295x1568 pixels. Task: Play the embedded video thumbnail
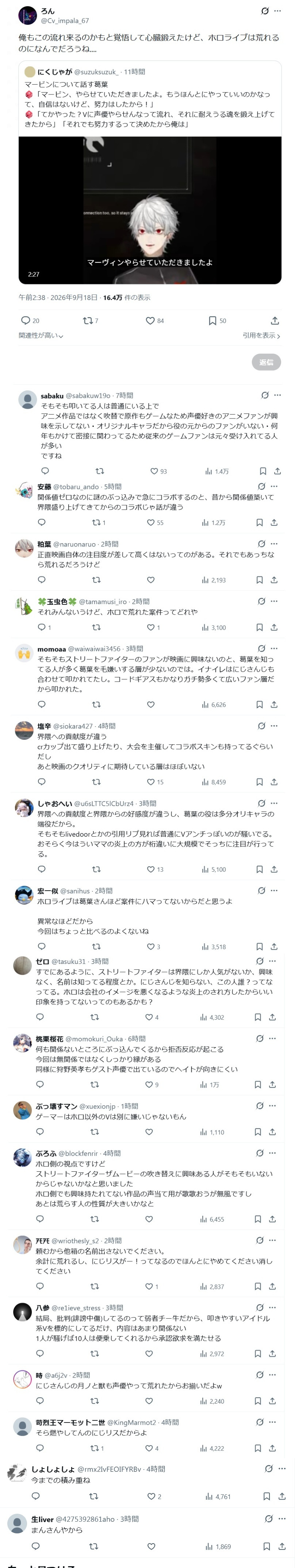tap(150, 210)
